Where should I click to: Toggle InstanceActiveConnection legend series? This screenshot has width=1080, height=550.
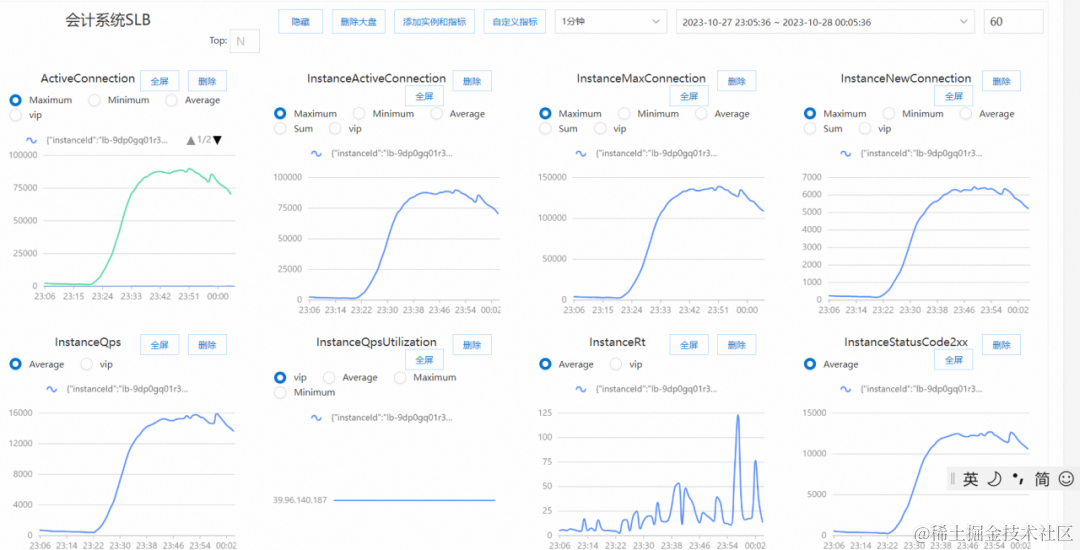point(382,154)
